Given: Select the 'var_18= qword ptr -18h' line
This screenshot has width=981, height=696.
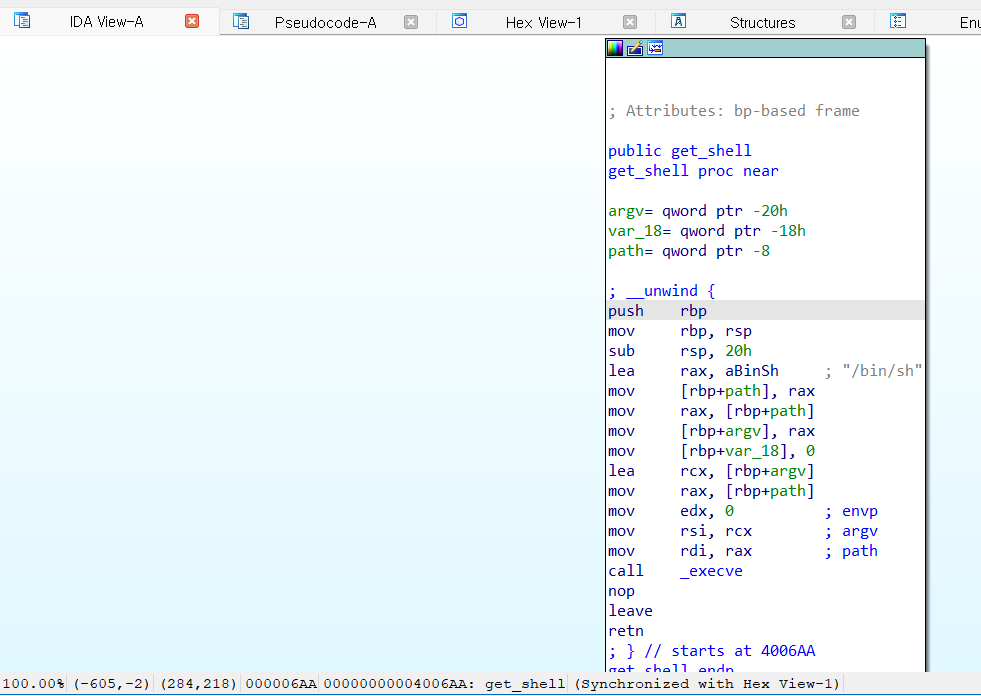Looking at the screenshot, I should click(707, 231).
